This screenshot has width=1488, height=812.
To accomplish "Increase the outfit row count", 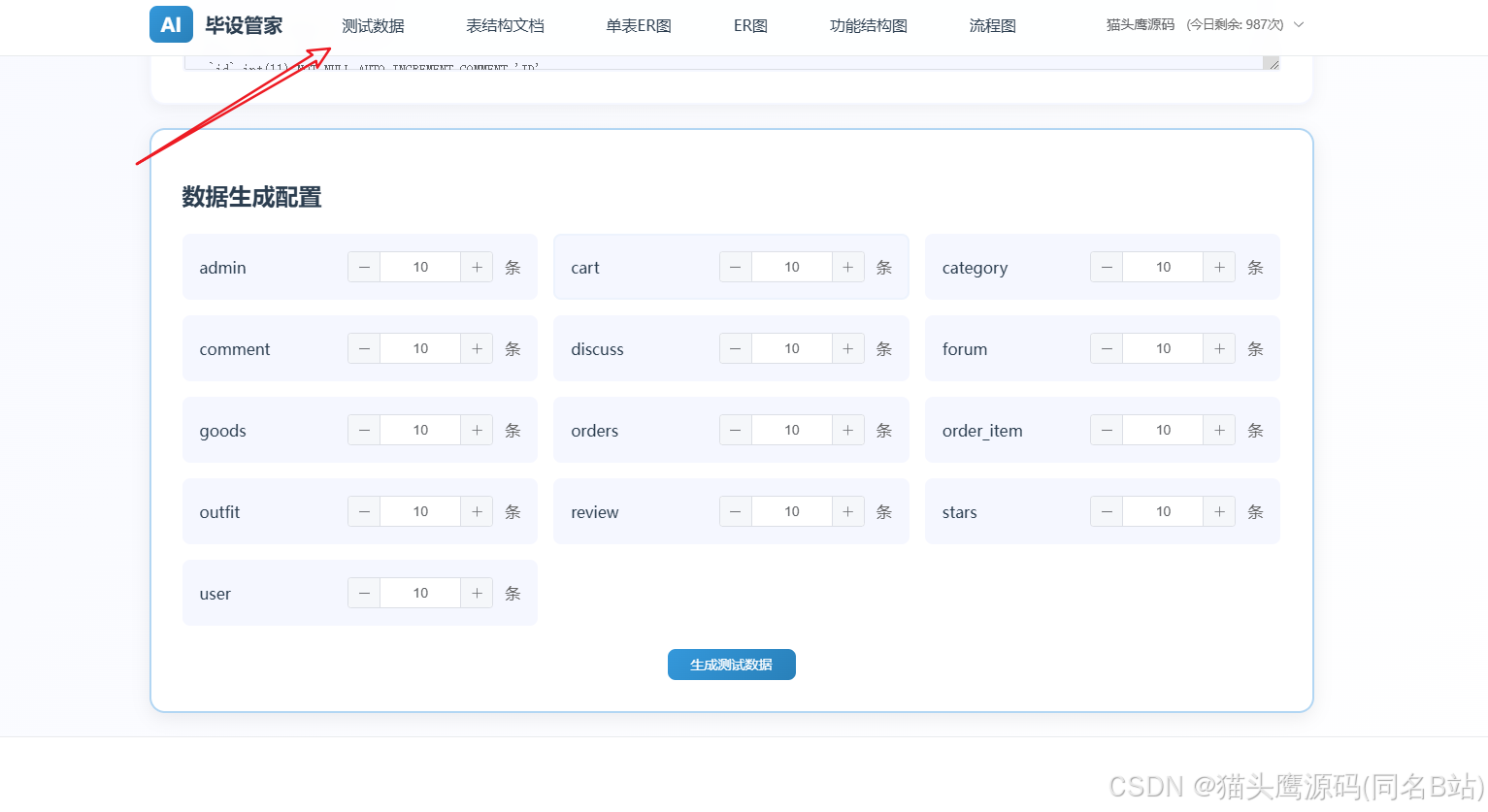I will 477,511.
